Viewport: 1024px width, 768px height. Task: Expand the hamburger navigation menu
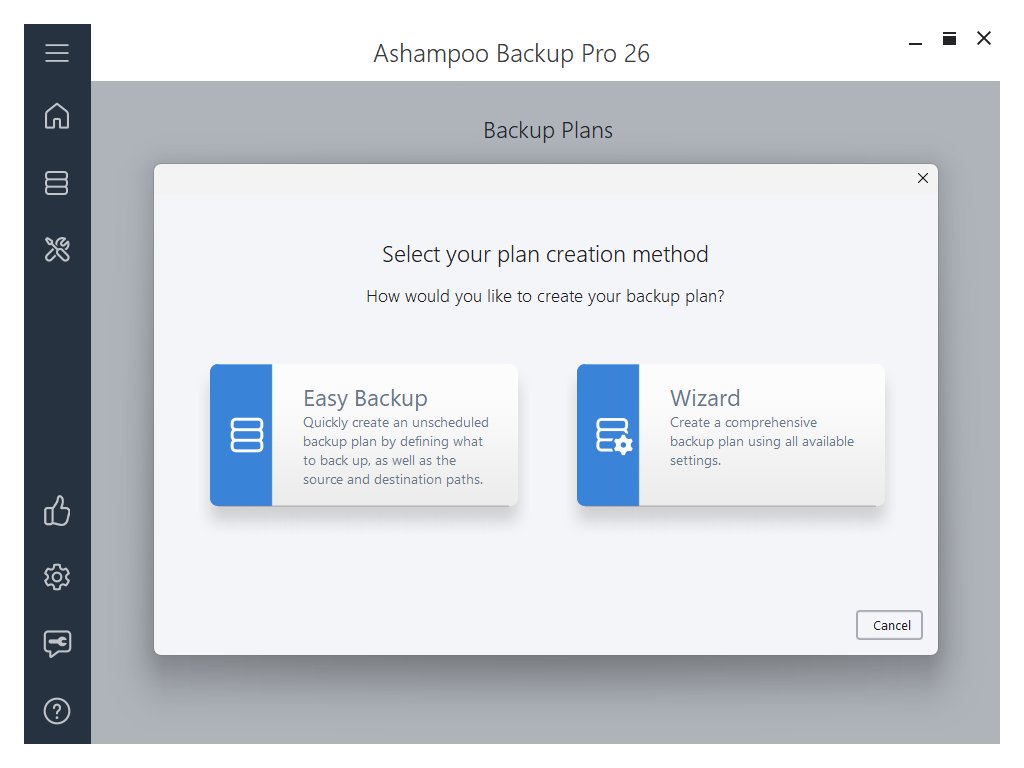point(57,53)
